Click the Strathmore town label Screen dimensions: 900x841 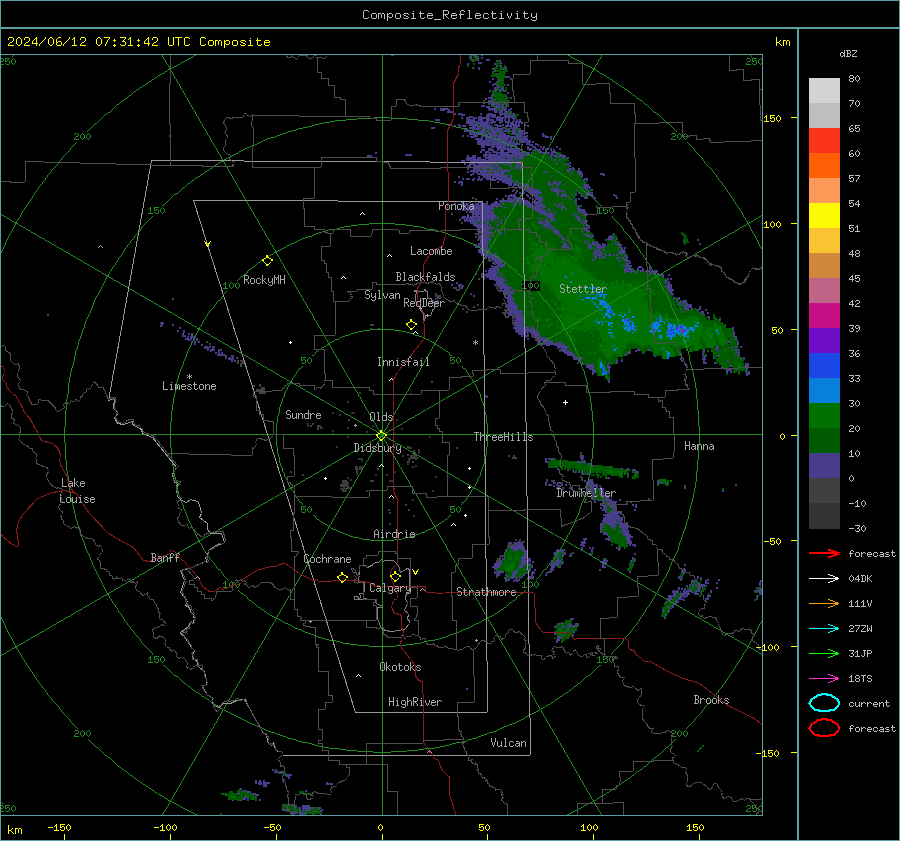(486, 592)
